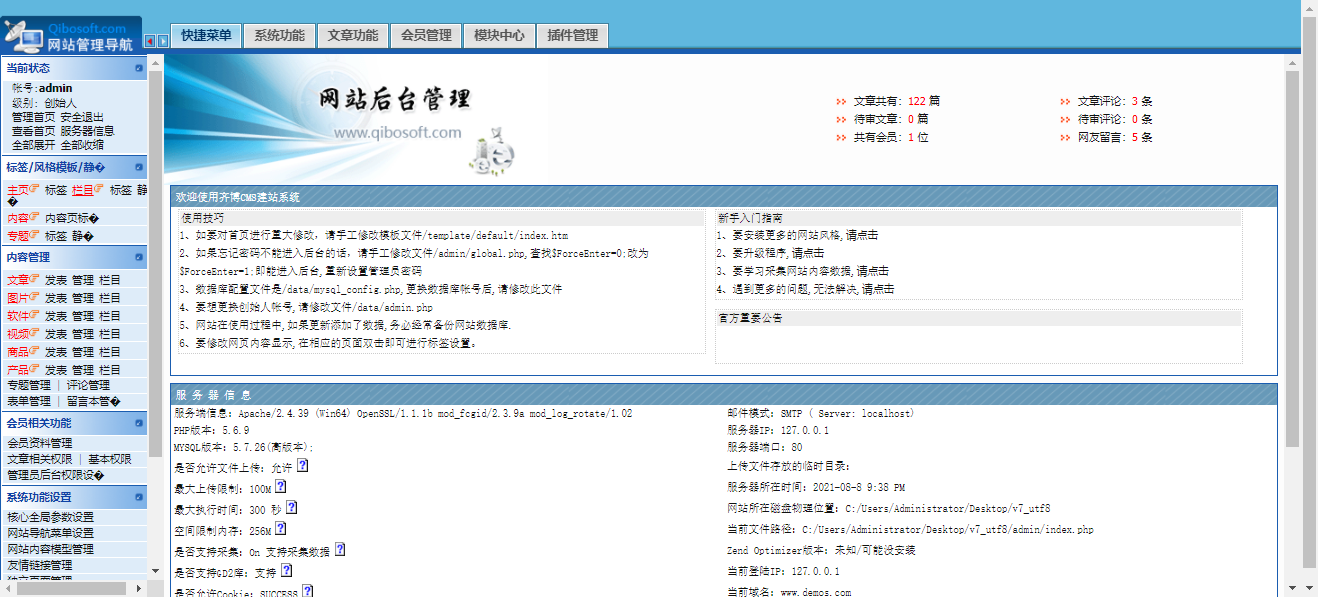The width and height of the screenshot is (1318, 597).
Task: Click the orange icon beside 图片
Action: coord(35,297)
